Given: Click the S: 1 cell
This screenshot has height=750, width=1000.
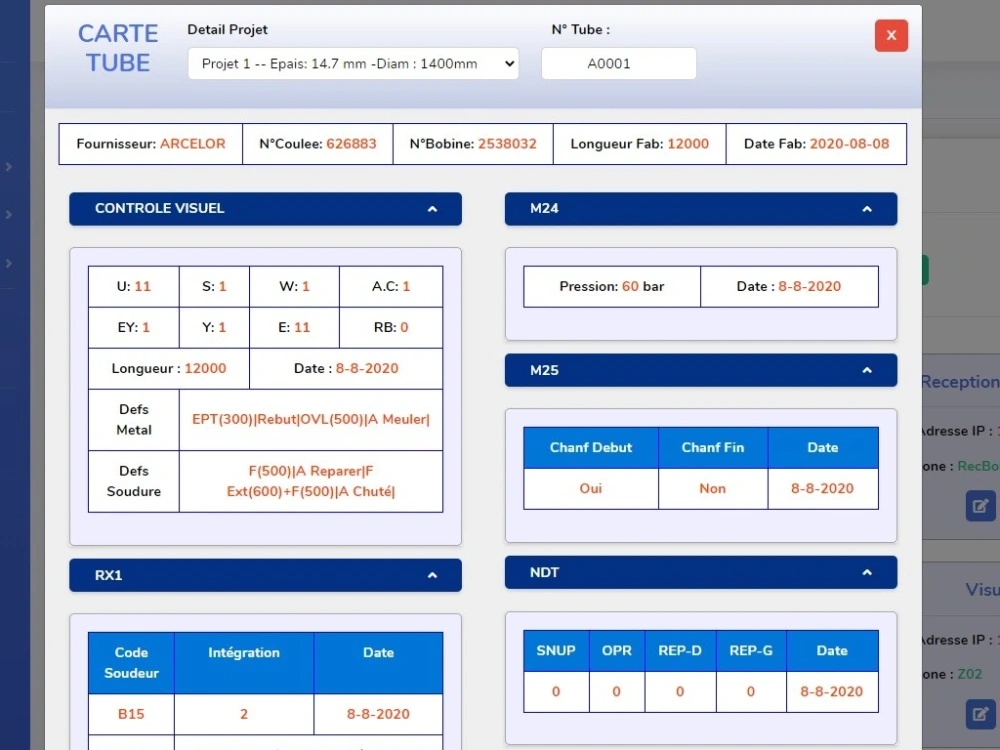Looking at the screenshot, I should (x=214, y=286).
